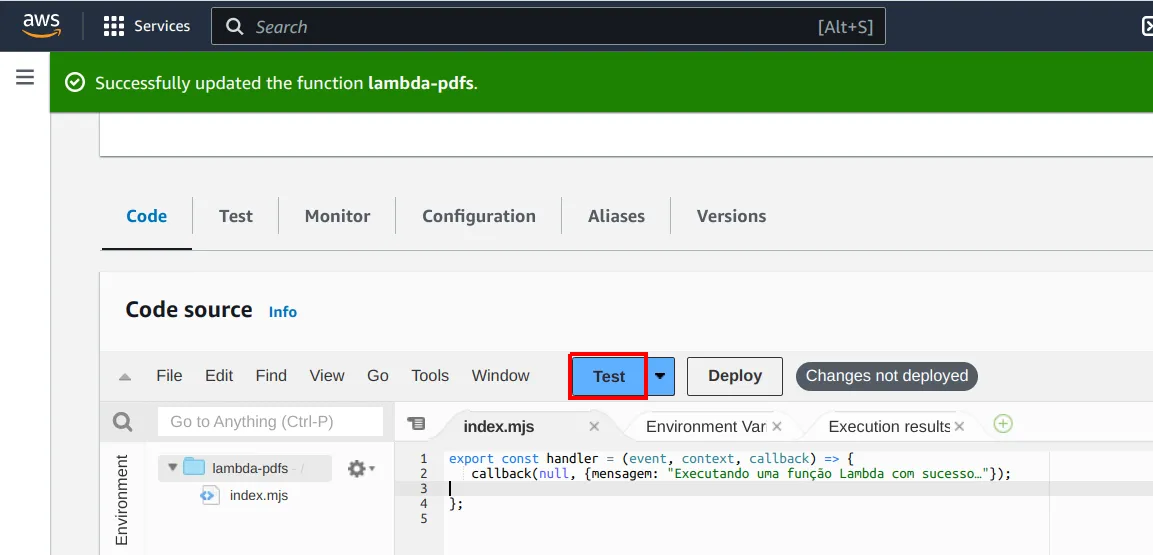This screenshot has height=555, width=1153.
Task: Click line number 5 in the gutter
Action: point(424,519)
